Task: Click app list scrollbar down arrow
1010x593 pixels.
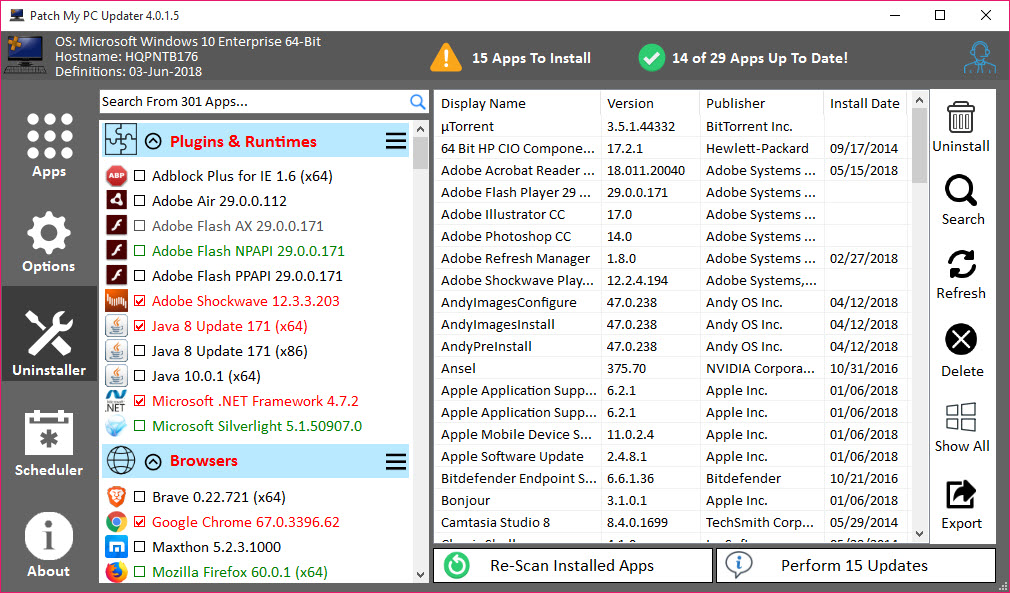Action: [421, 574]
